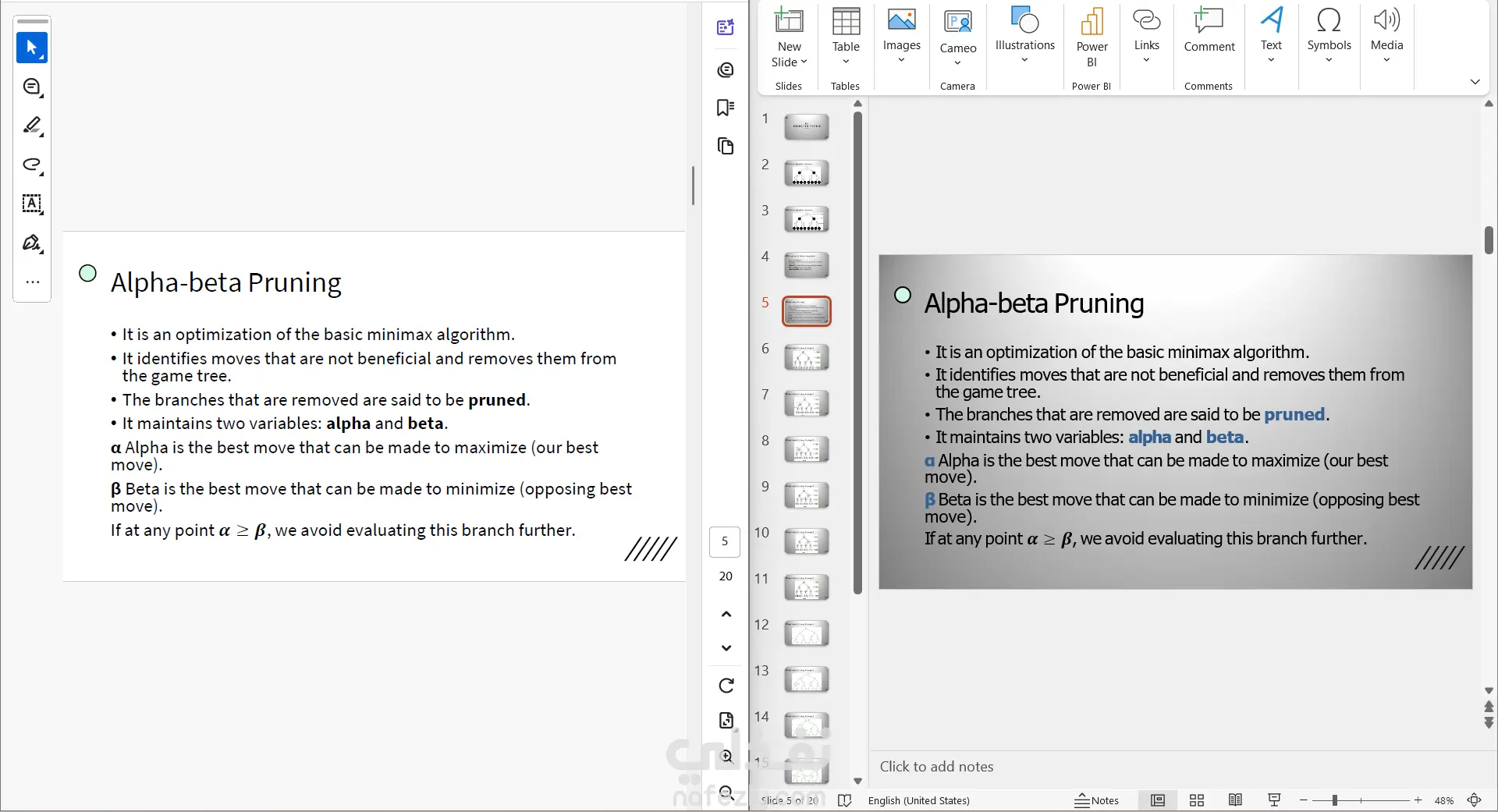Click the 48% zoom level button
The image size is (1498, 812).
[x=1443, y=800]
